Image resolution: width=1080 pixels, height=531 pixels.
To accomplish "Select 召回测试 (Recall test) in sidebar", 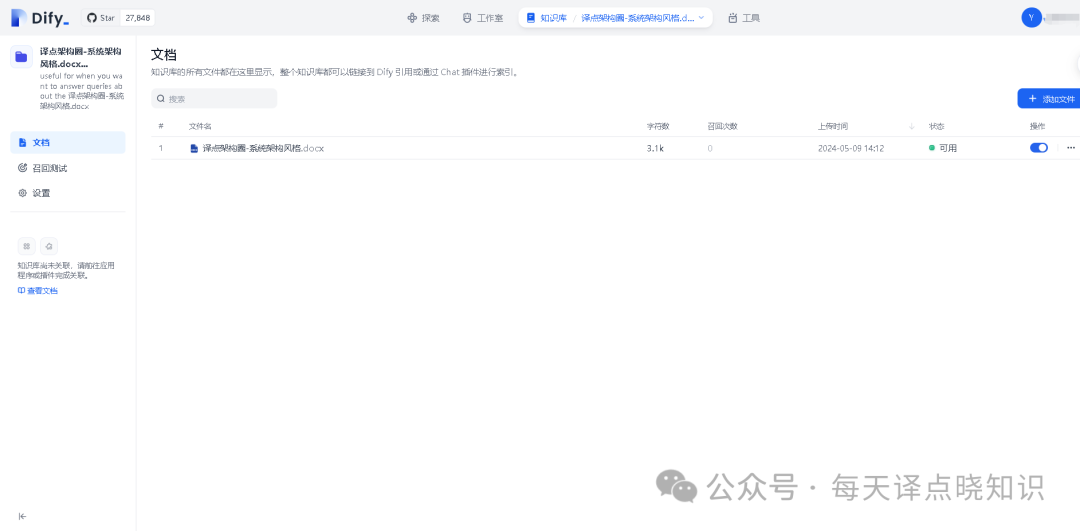I will (68, 168).
